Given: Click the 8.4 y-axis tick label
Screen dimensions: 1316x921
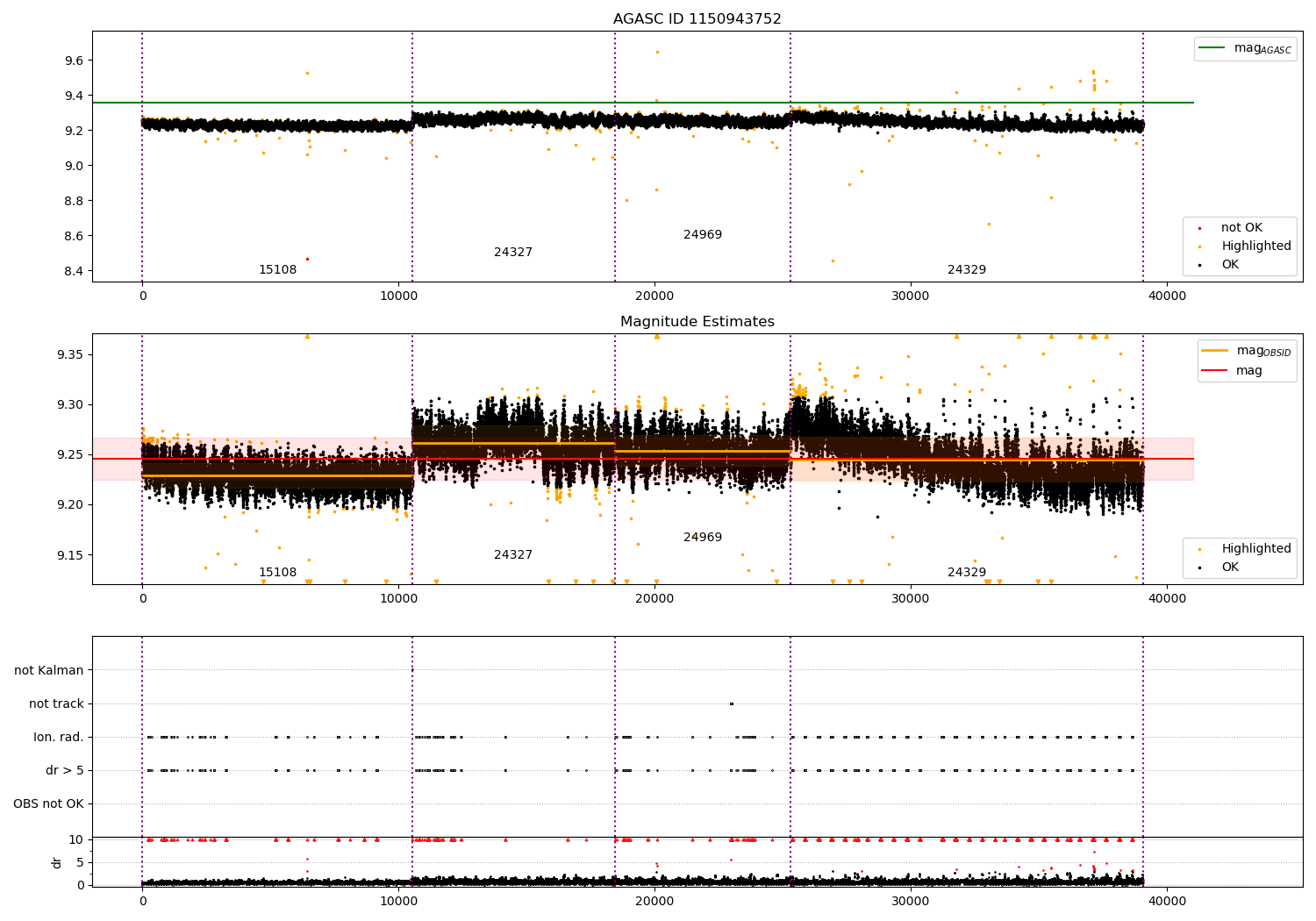Looking at the screenshot, I should 74,271.
